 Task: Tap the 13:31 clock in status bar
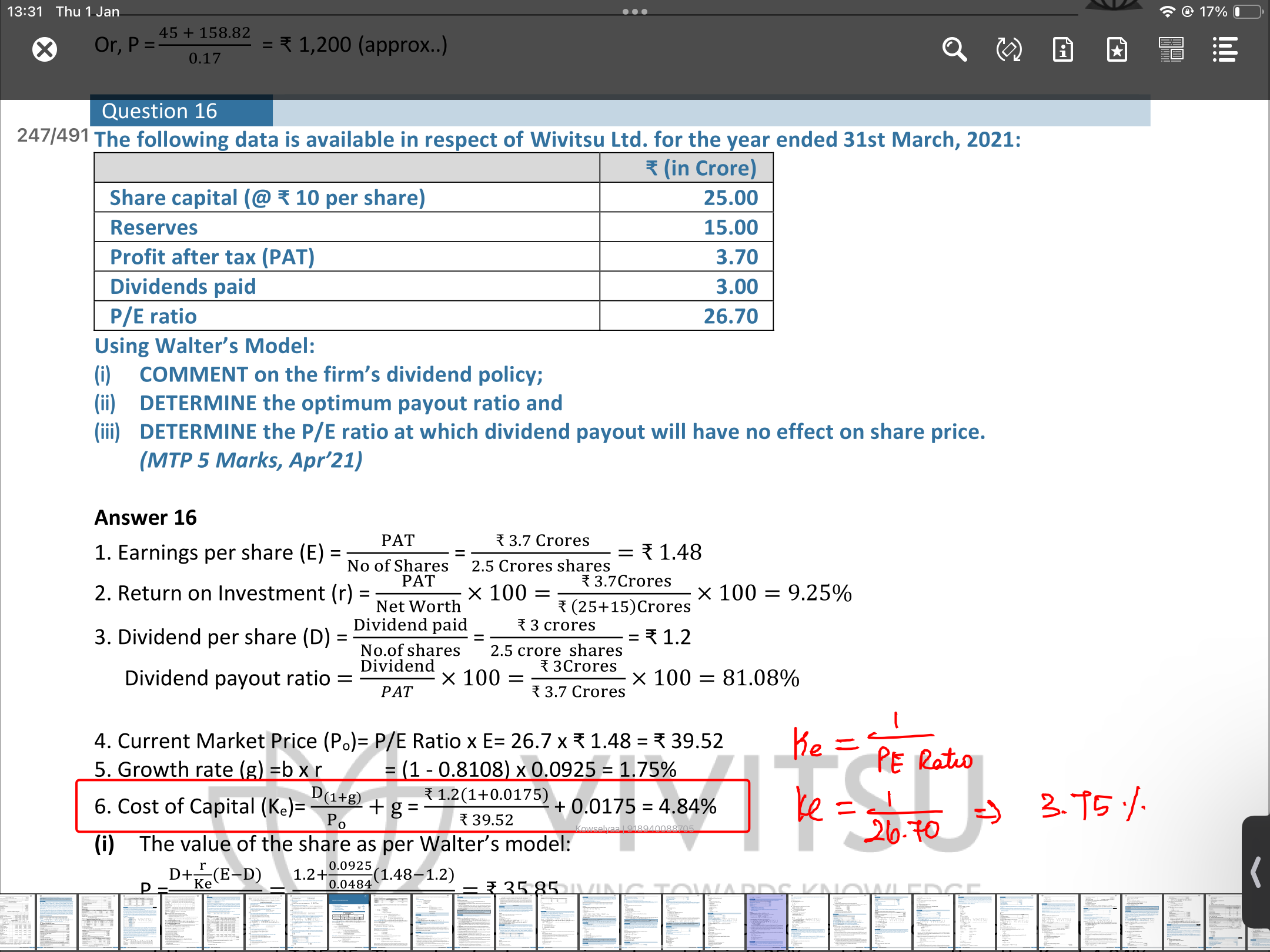[x=25, y=12]
